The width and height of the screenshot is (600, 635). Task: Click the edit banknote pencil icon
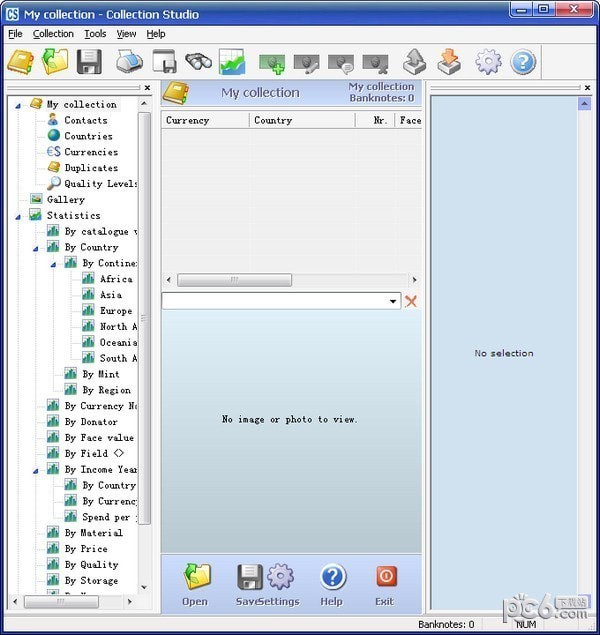click(306, 64)
